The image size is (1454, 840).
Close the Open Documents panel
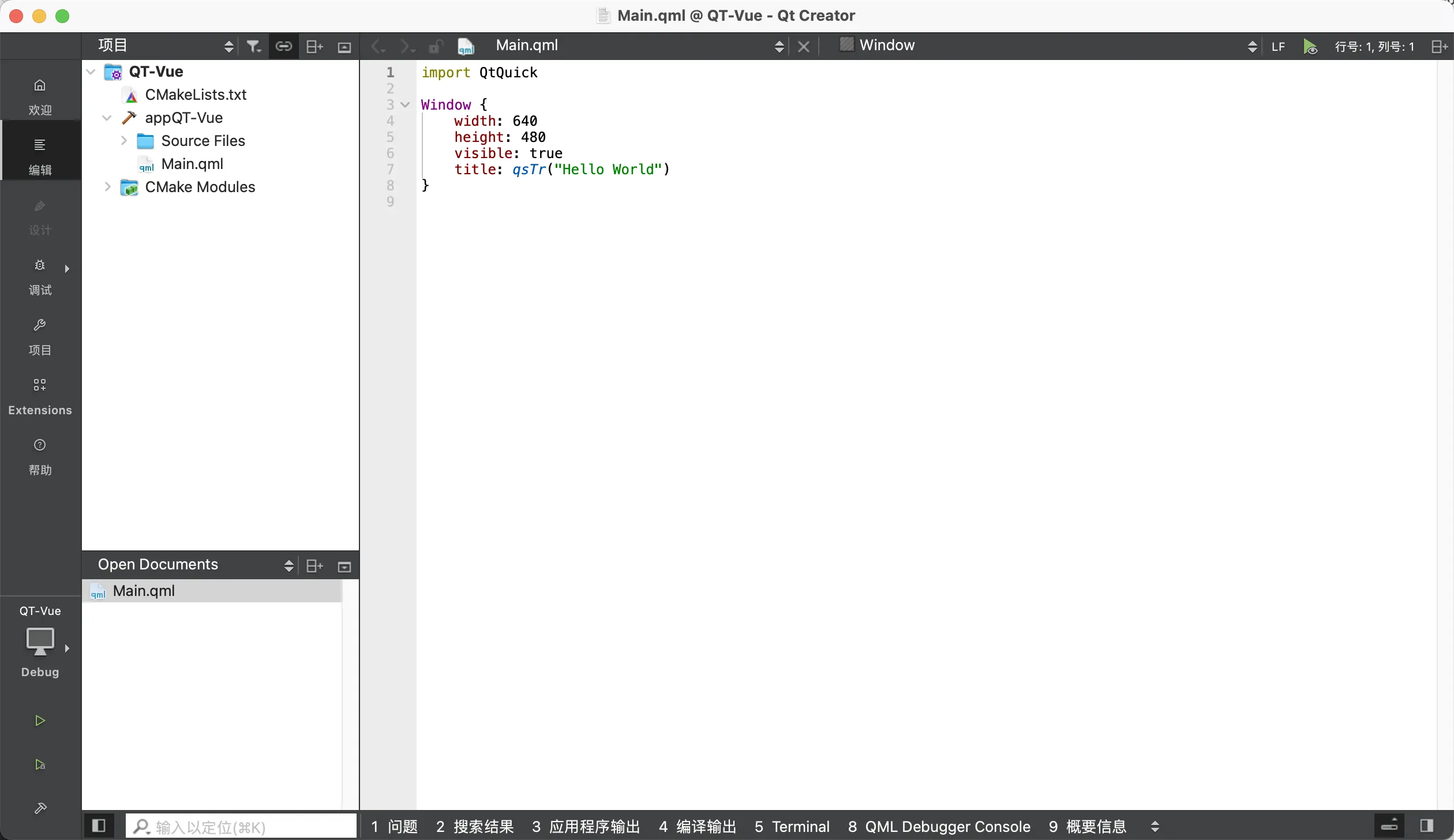pyautogui.click(x=344, y=567)
